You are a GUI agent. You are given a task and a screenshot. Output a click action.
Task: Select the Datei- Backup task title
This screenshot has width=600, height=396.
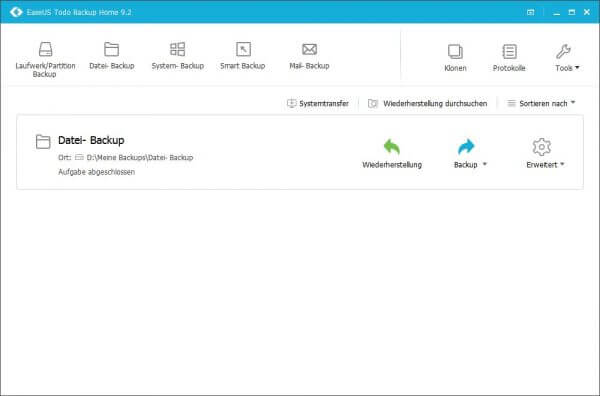click(x=91, y=140)
